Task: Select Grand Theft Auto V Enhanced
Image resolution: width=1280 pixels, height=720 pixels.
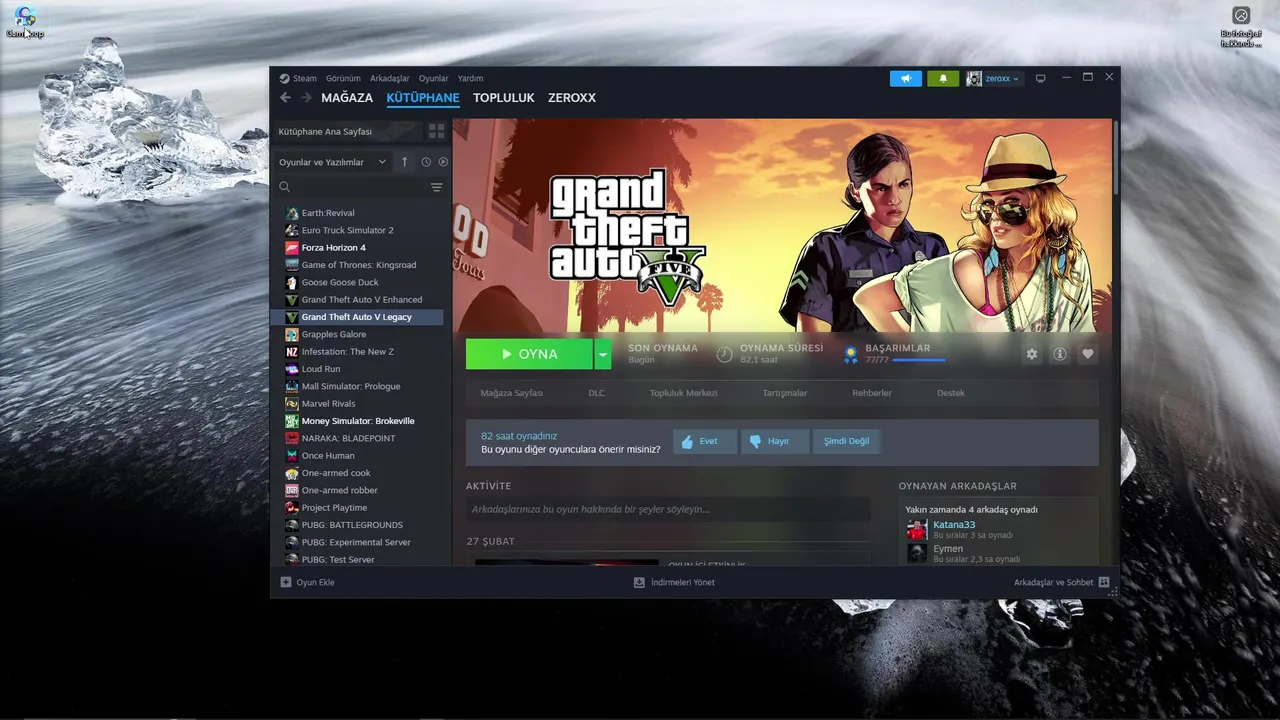Action: tap(360, 299)
